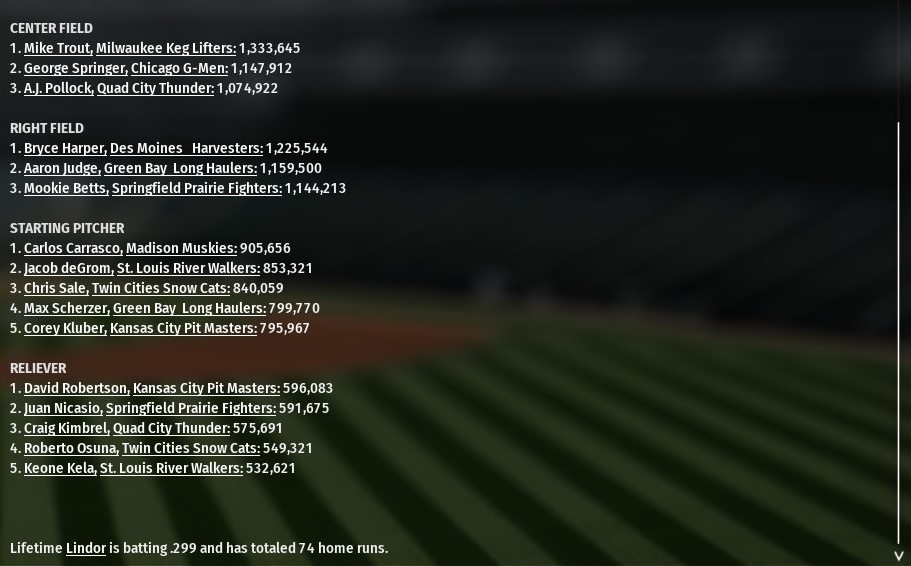The image size is (911, 566).
Task: Open the Corey Kluber player link
Action: [64, 328]
